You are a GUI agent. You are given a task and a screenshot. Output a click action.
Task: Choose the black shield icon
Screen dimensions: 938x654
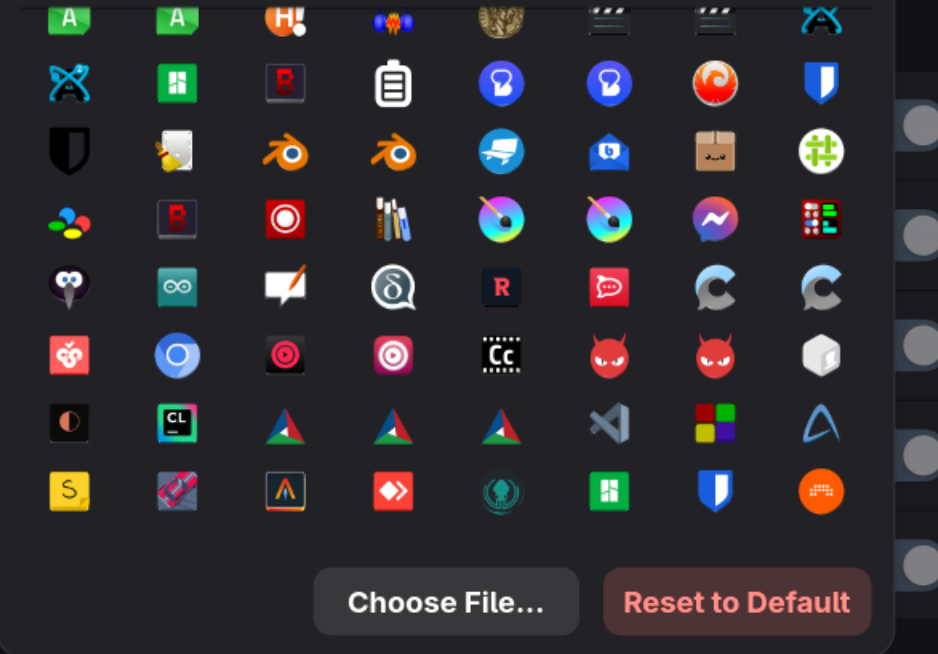tap(70, 151)
